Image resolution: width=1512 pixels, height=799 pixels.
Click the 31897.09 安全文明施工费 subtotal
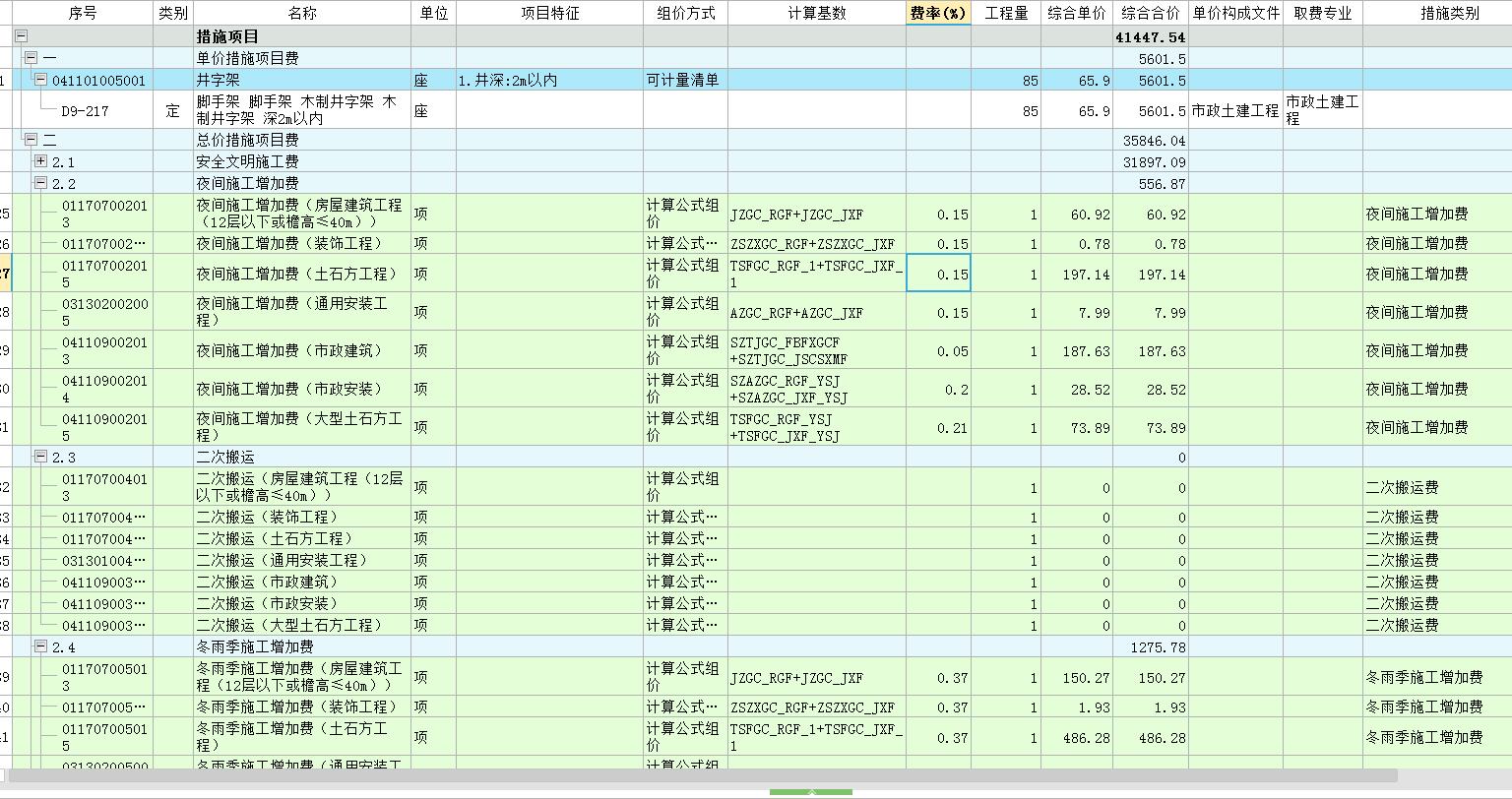pyautogui.click(x=1151, y=161)
